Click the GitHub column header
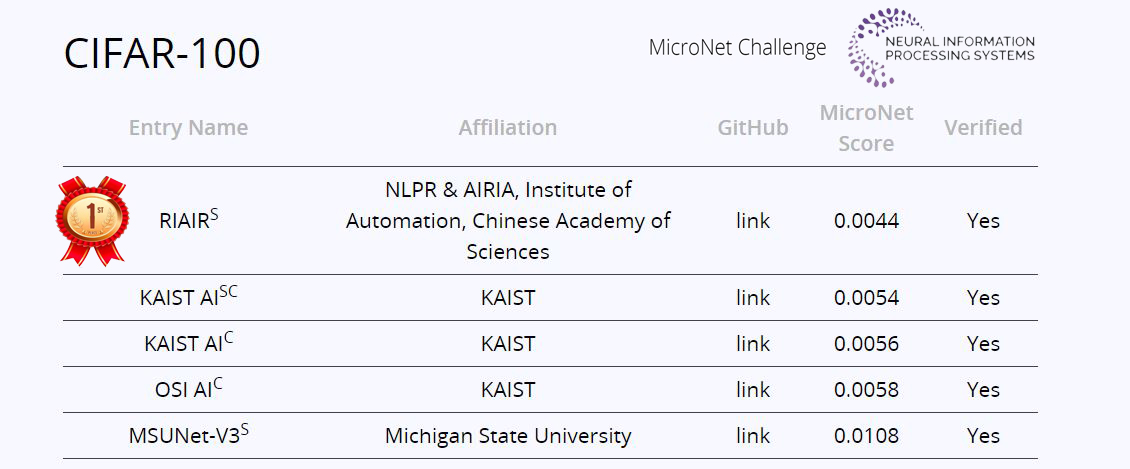Screen dimensions: 1130x469 pyautogui.click(x=753, y=127)
